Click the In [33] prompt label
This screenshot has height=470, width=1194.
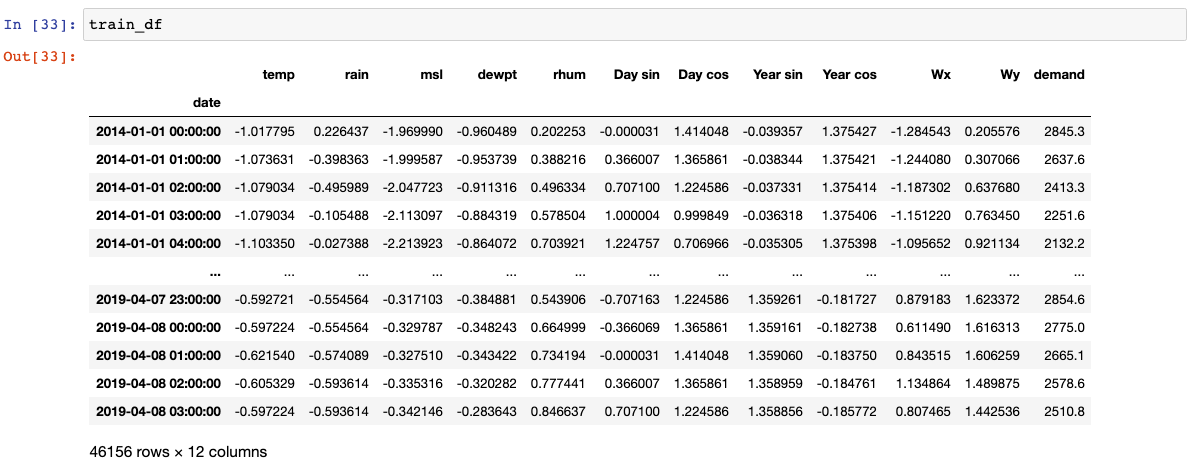pos(40,24)
